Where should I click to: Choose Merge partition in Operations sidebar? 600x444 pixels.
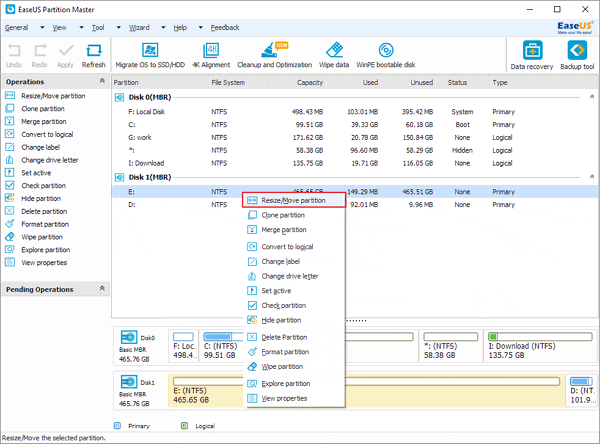44,121
